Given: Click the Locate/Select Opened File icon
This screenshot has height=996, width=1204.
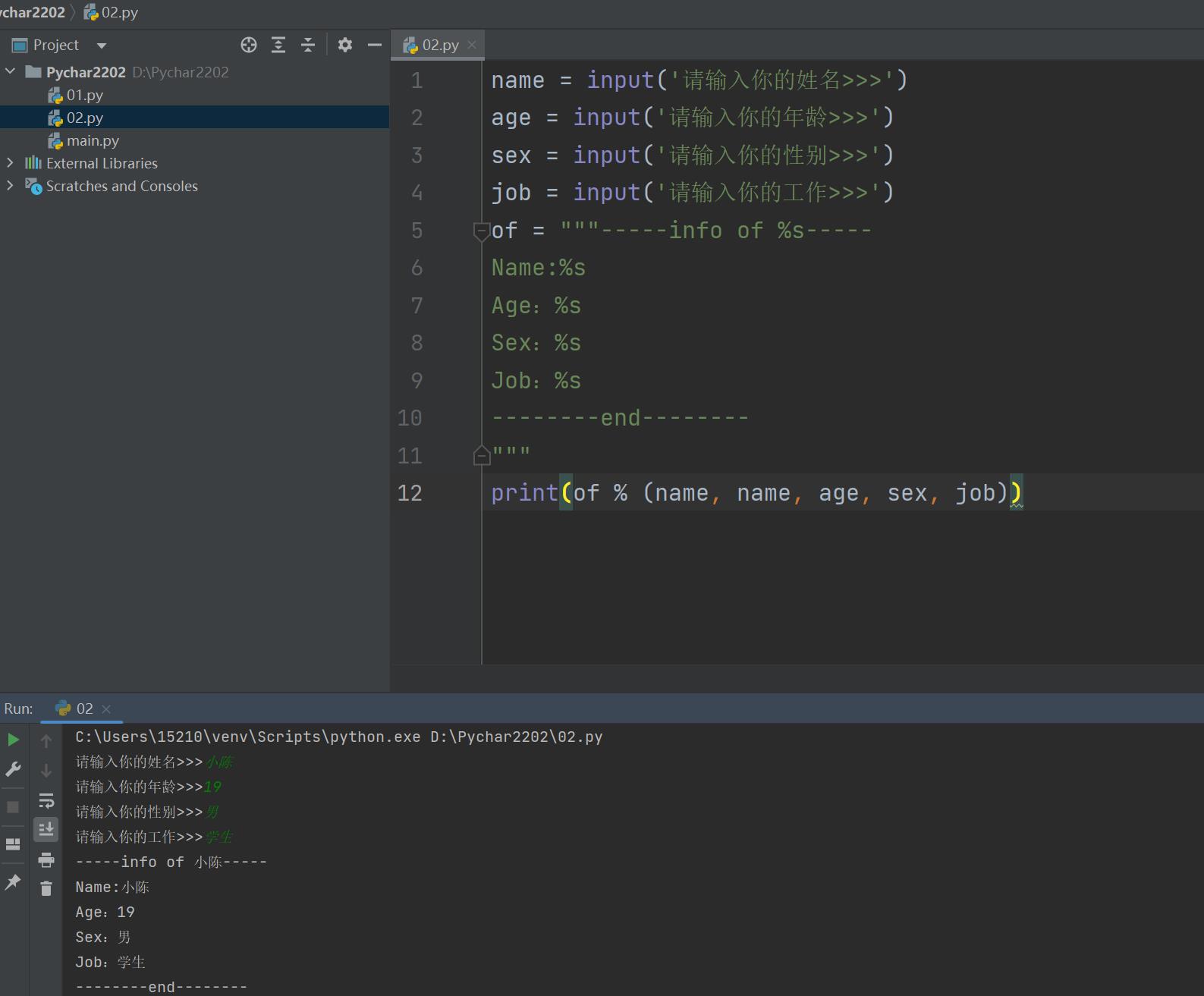Looking at the screenshot, I should click(249, 45).
